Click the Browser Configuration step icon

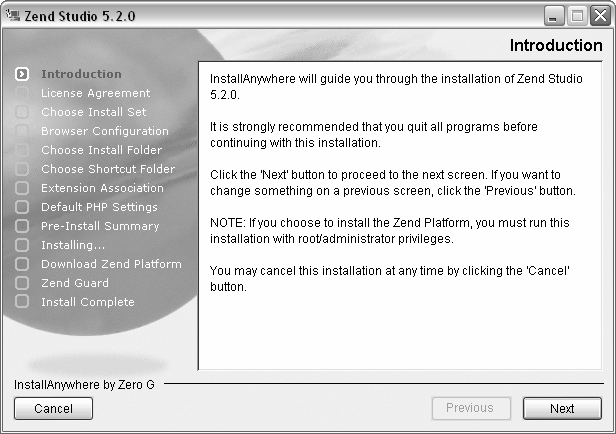(x=22, y=131)
